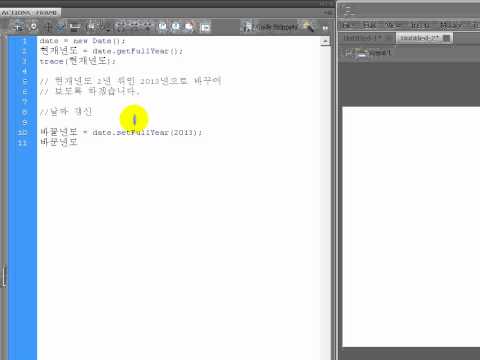Add a new item to the script

[18, 27]
